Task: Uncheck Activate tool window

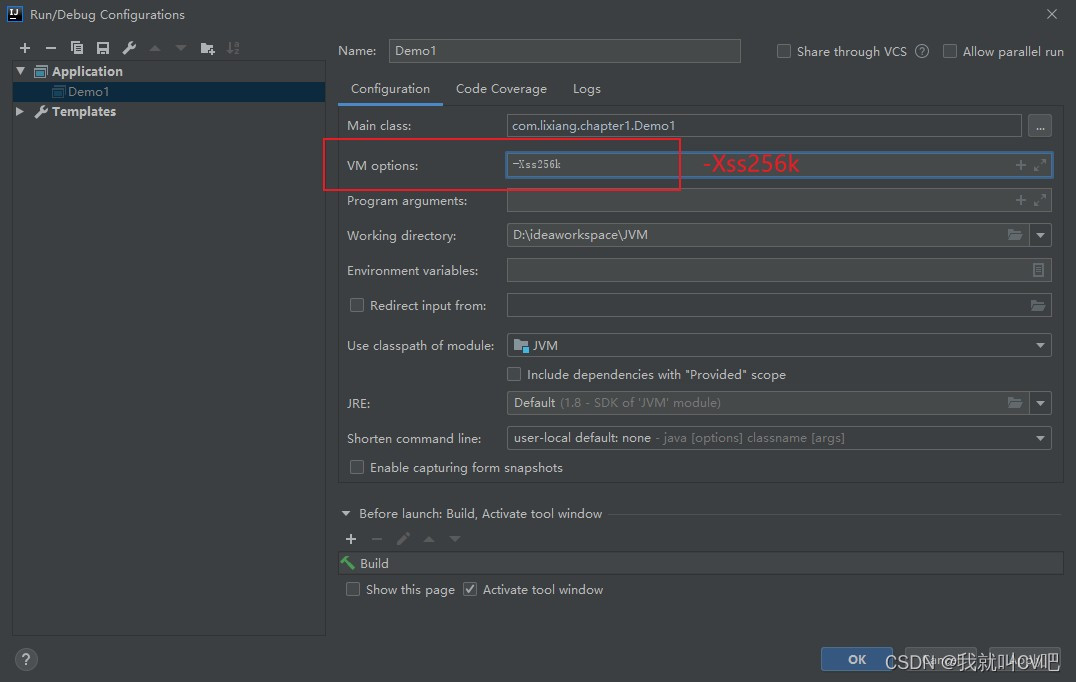Action: point(470,589)
